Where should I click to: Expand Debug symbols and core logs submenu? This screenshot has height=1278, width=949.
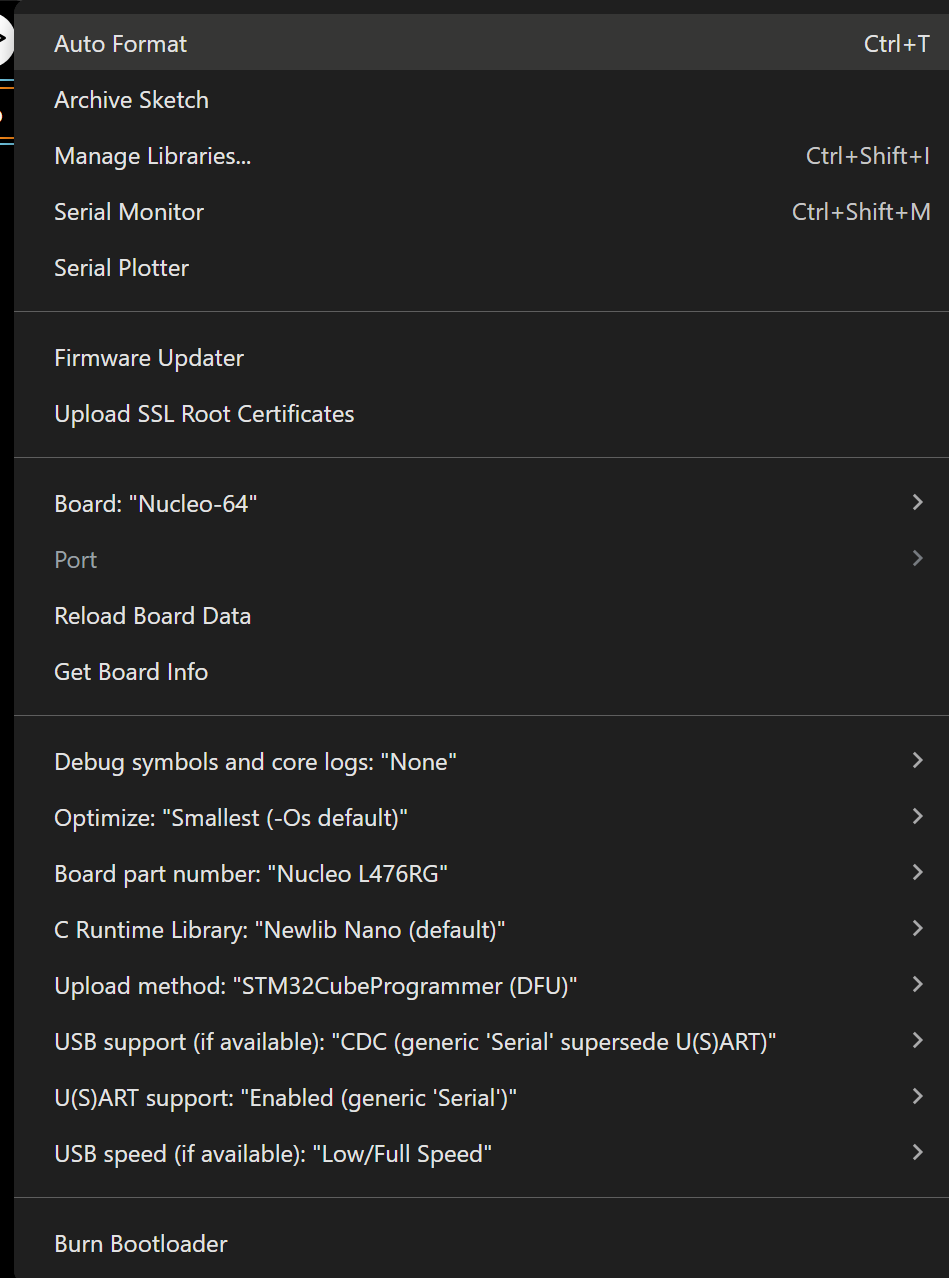255,762
